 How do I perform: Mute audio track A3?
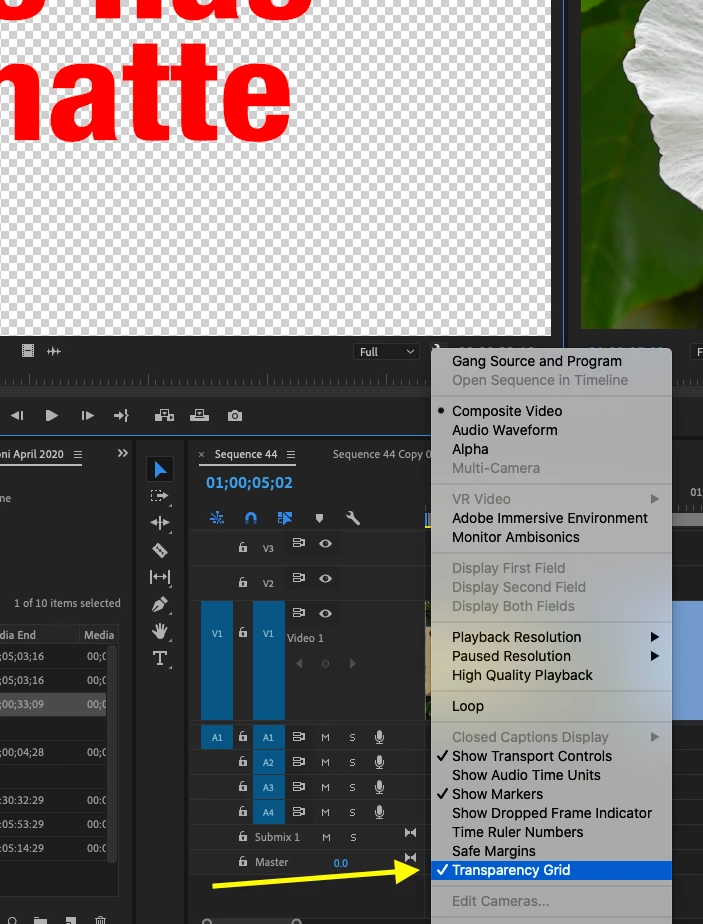325,787
